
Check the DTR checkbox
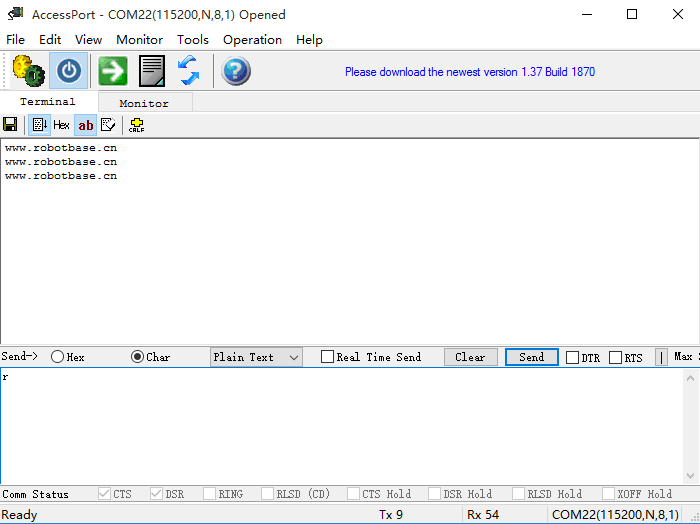click(x=573, y=358)
